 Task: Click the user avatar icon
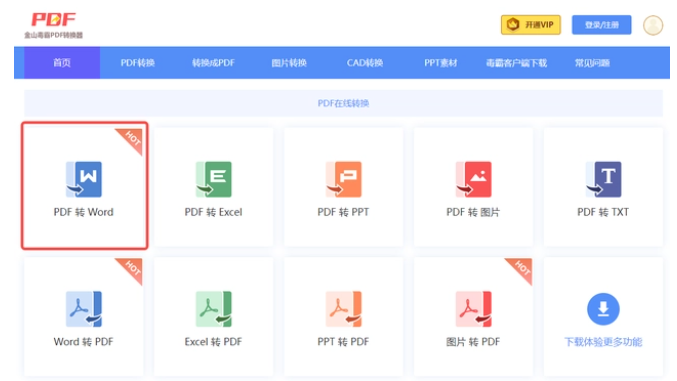(653, 25)
